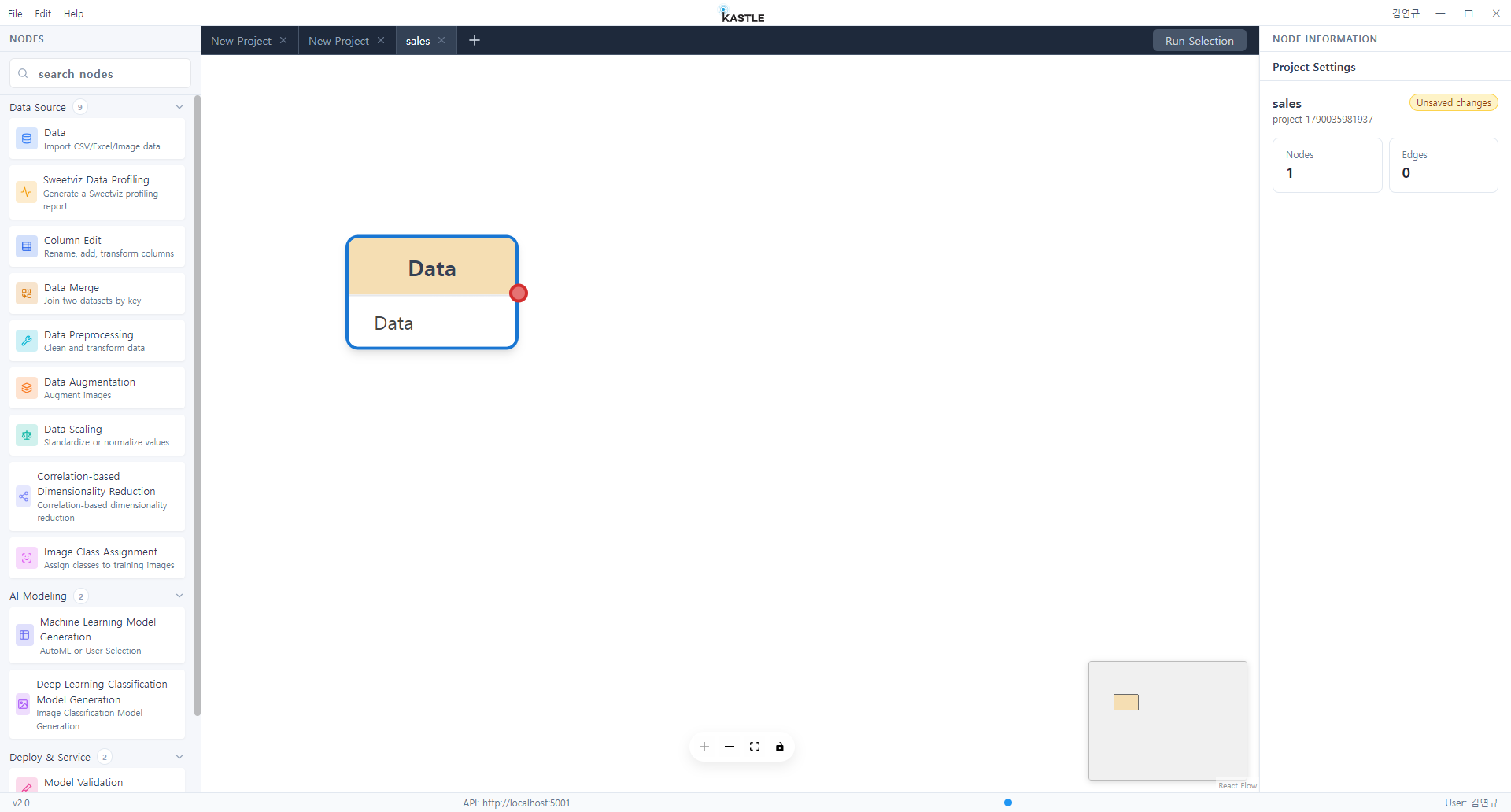The image size is (1511, 812).
Task: Click the Model Validation node item
Action: [x=98, y=782]
